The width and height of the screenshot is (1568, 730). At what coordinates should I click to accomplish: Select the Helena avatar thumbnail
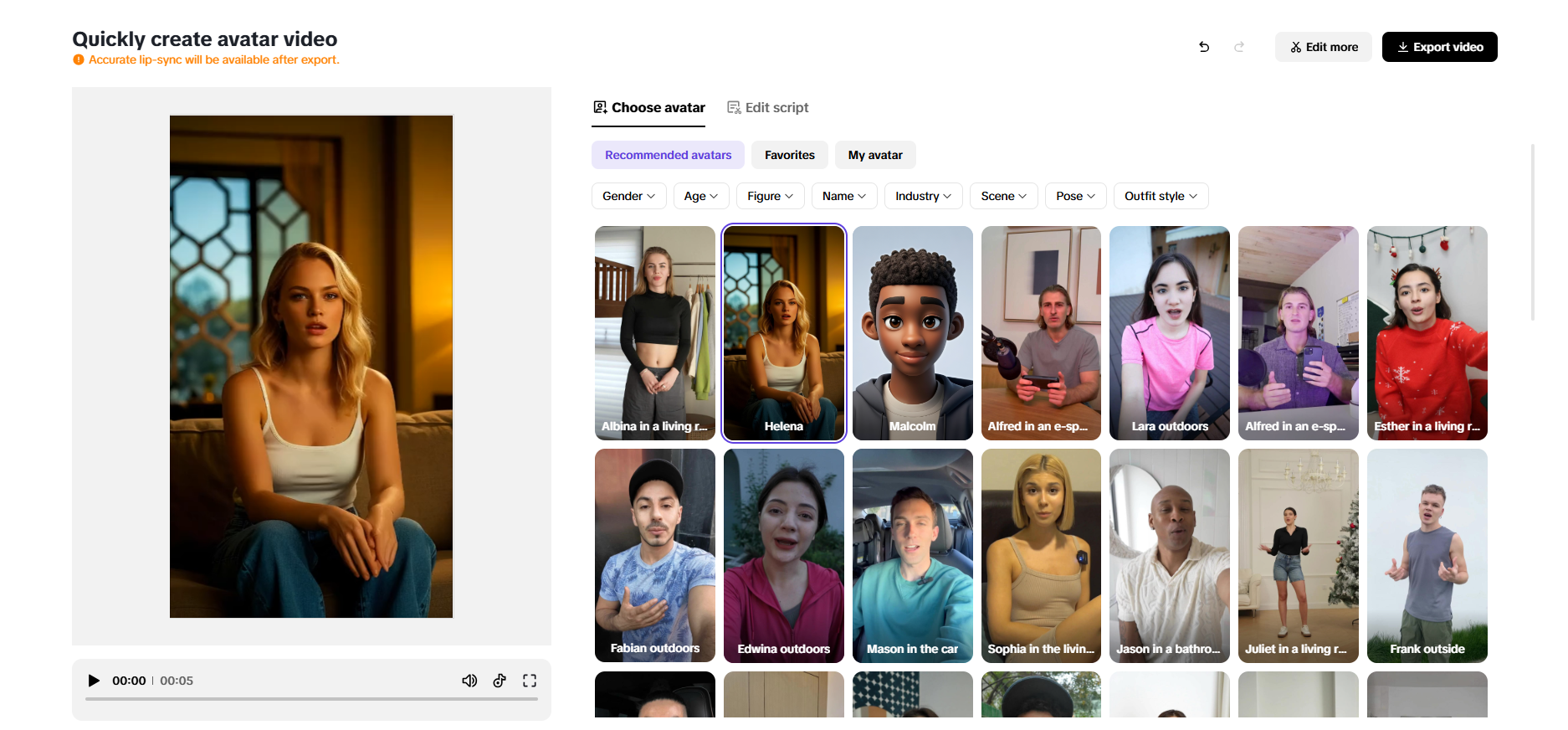(784, 333)
